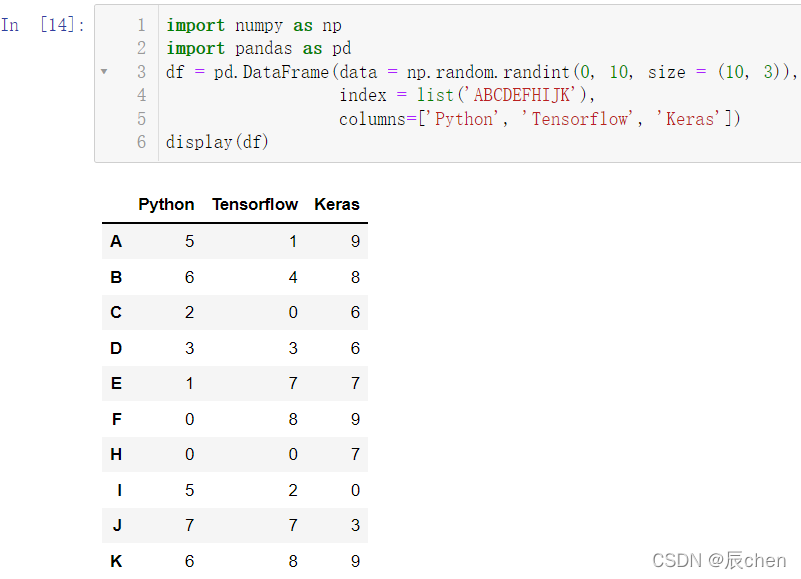This screenshot has width=801, height=579.
Task: Click line number 4 in gutter
Action: (142, 95)
